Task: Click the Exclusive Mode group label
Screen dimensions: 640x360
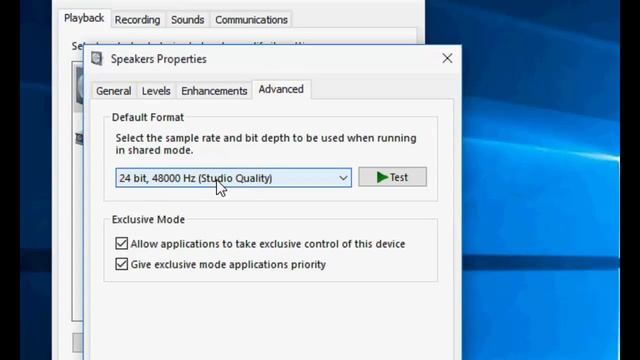Action: pyautogui.click(x=148, y=220)
